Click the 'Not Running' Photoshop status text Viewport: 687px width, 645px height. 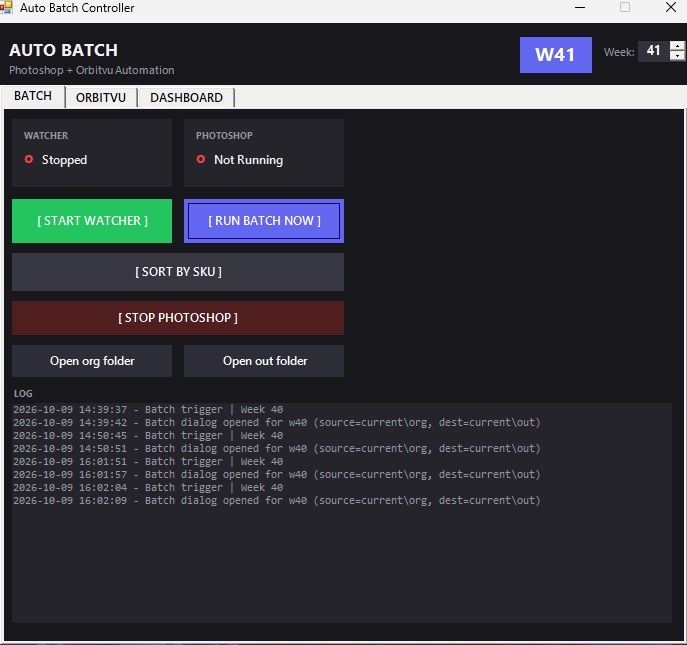click(248, 160)
